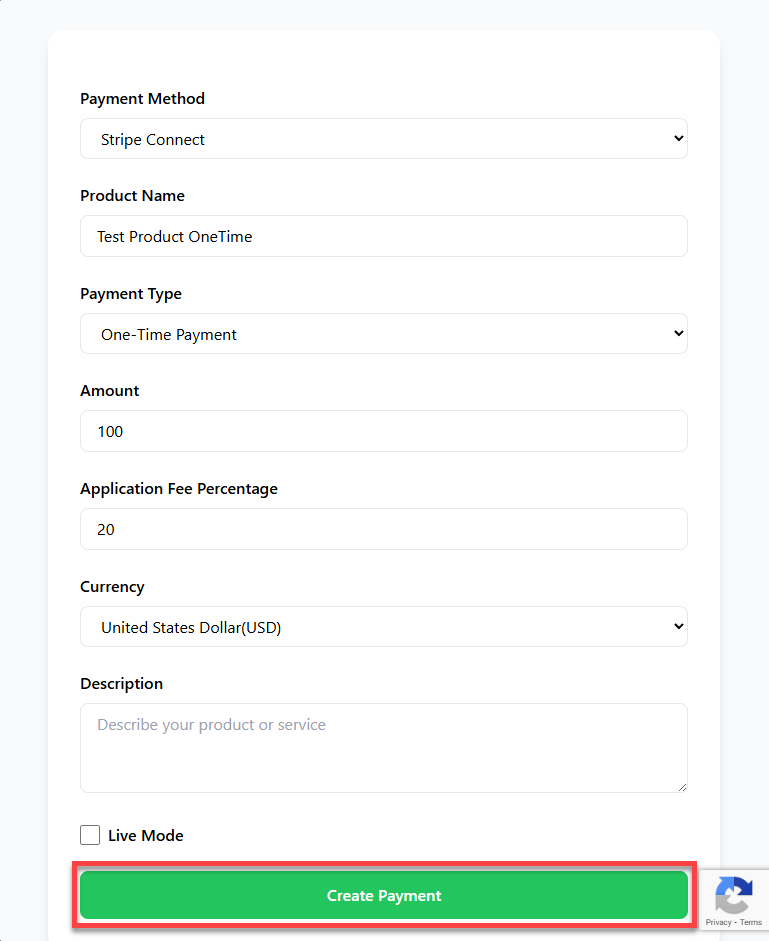769x941 pixels.
Task: Click into the Description text area
Action: 383,747
